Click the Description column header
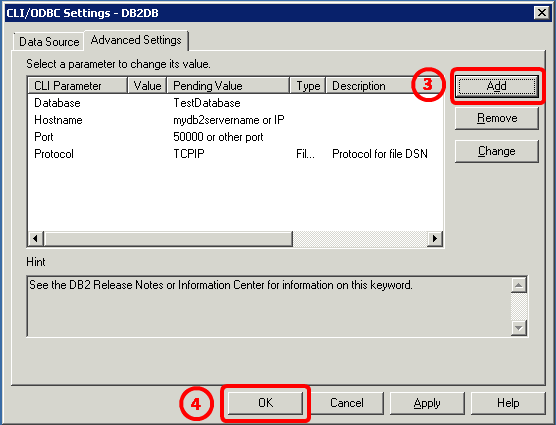556x425 pixels. tap(384, 86)
